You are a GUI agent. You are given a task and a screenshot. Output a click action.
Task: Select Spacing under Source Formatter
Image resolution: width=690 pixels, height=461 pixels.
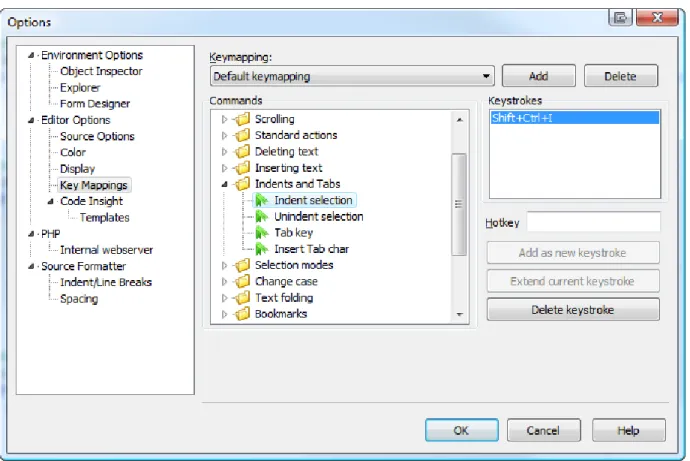click(79, 299)
